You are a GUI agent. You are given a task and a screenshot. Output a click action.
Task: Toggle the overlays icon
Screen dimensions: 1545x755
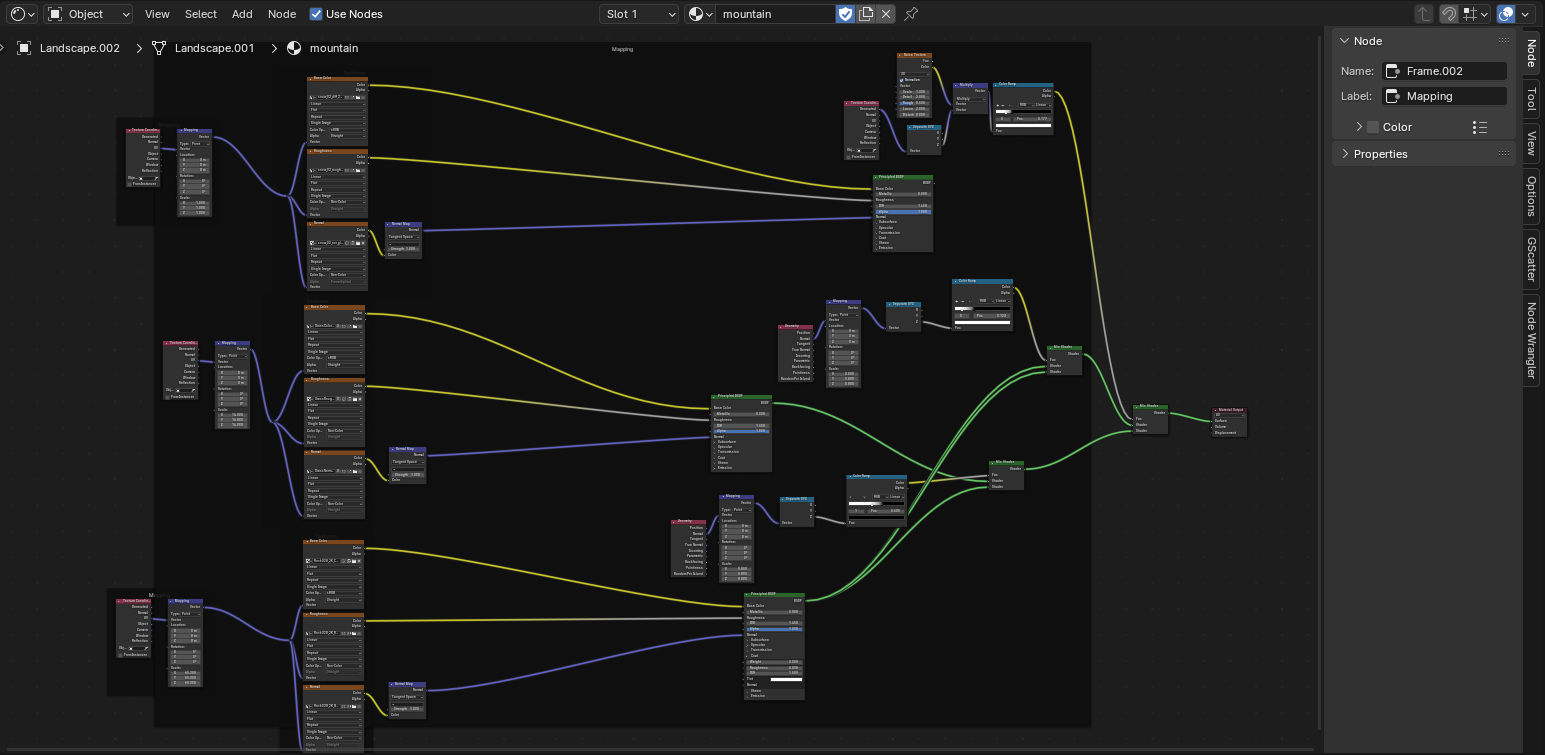[x=1506, y=14]
